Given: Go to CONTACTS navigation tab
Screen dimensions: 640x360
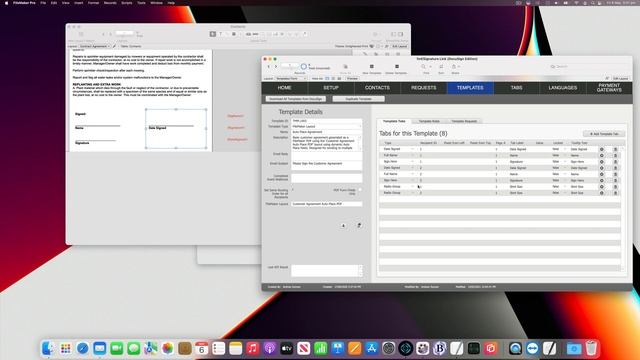Looking at the screenshot, I should 377,88.
